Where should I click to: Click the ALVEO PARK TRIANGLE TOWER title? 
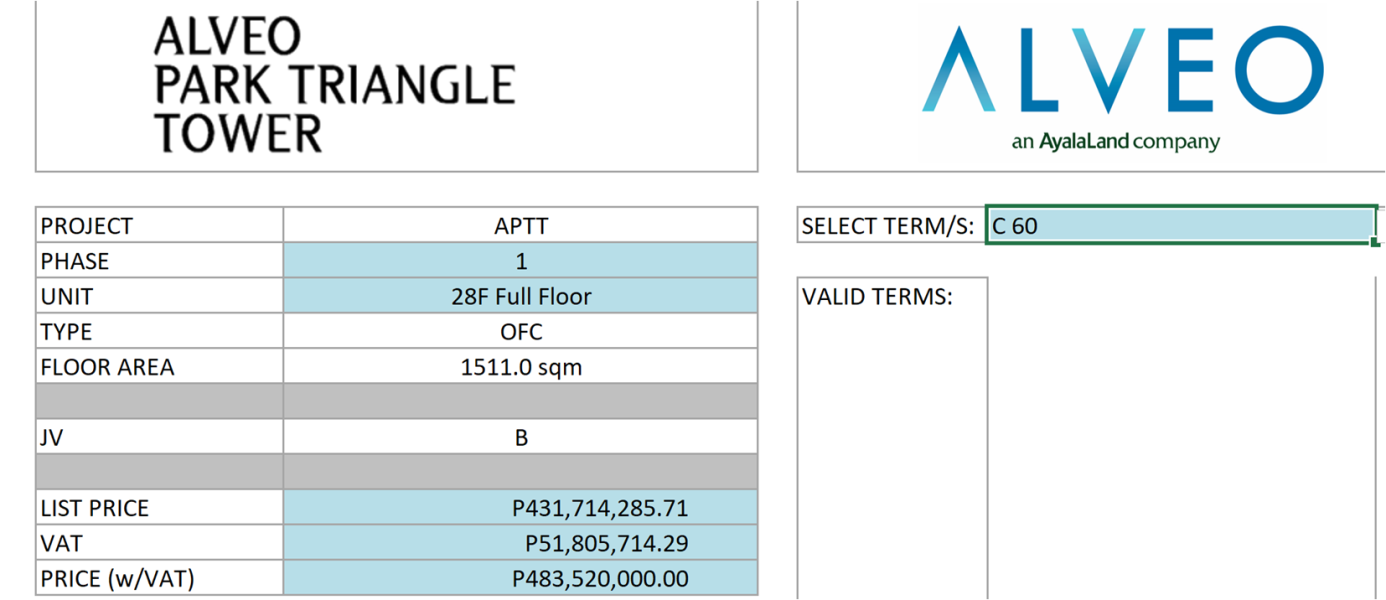(334, 85)
